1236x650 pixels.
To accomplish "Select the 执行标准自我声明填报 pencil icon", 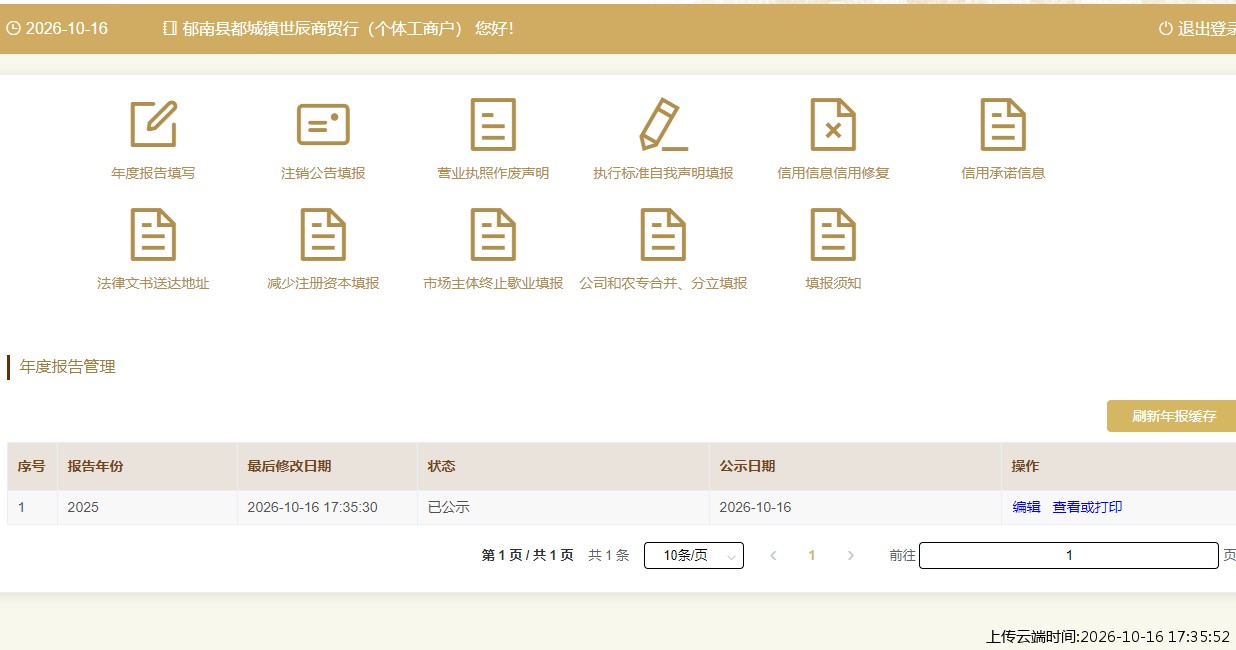I will tap(663, 125).
